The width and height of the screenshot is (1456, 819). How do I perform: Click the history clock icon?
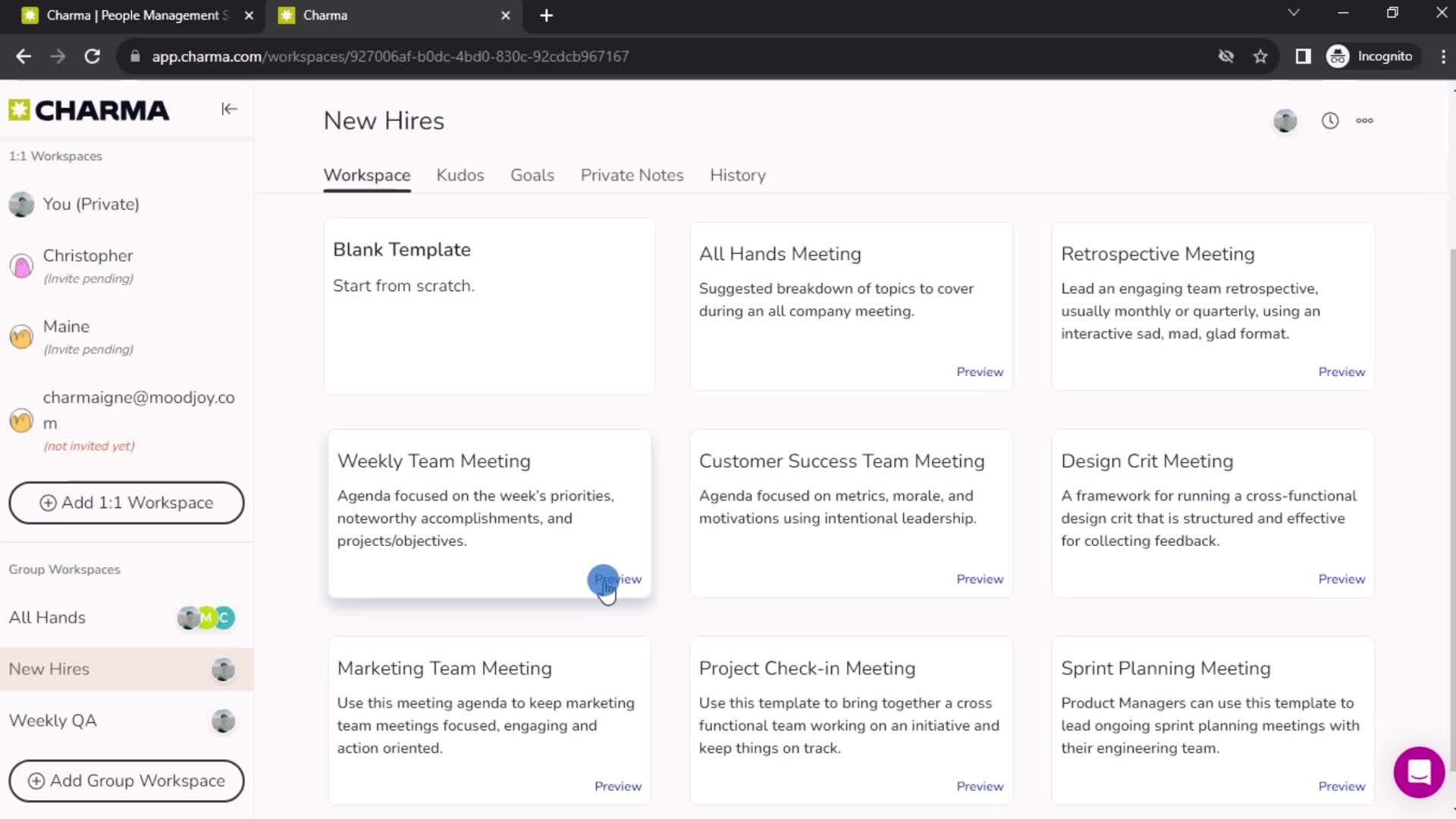coord(1330,120)
